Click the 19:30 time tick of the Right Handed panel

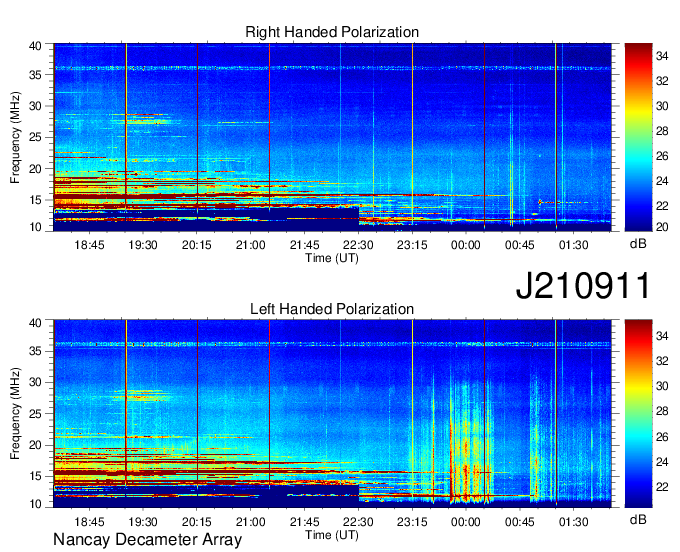point(143,245)
